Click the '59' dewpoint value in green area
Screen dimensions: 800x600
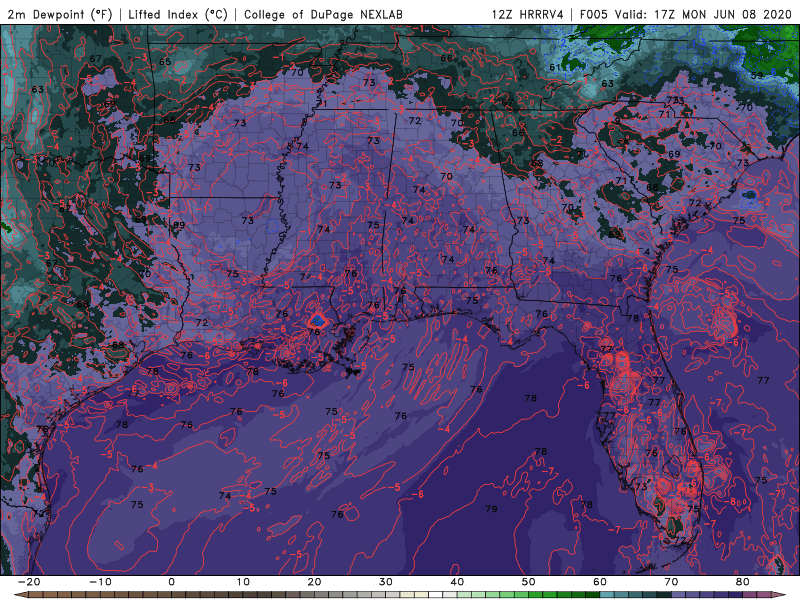click(x=757, y=76)
